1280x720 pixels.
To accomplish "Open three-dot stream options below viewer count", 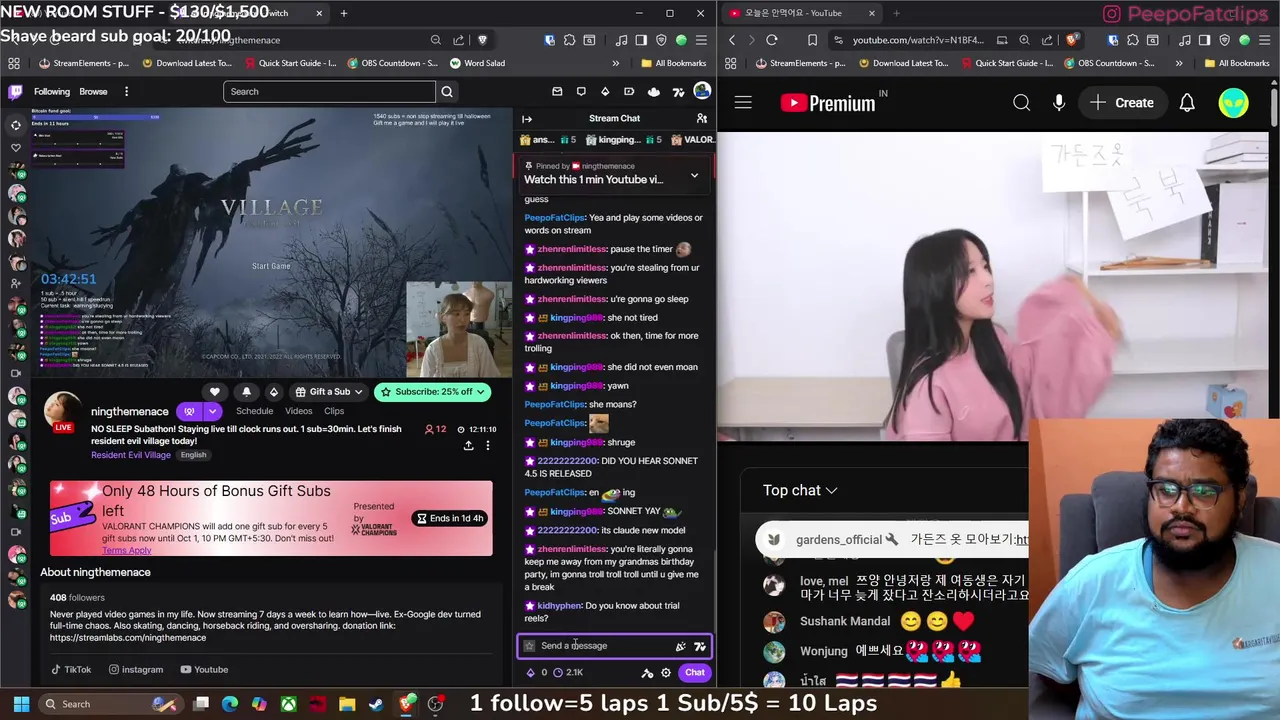I will tap(488, 446).
